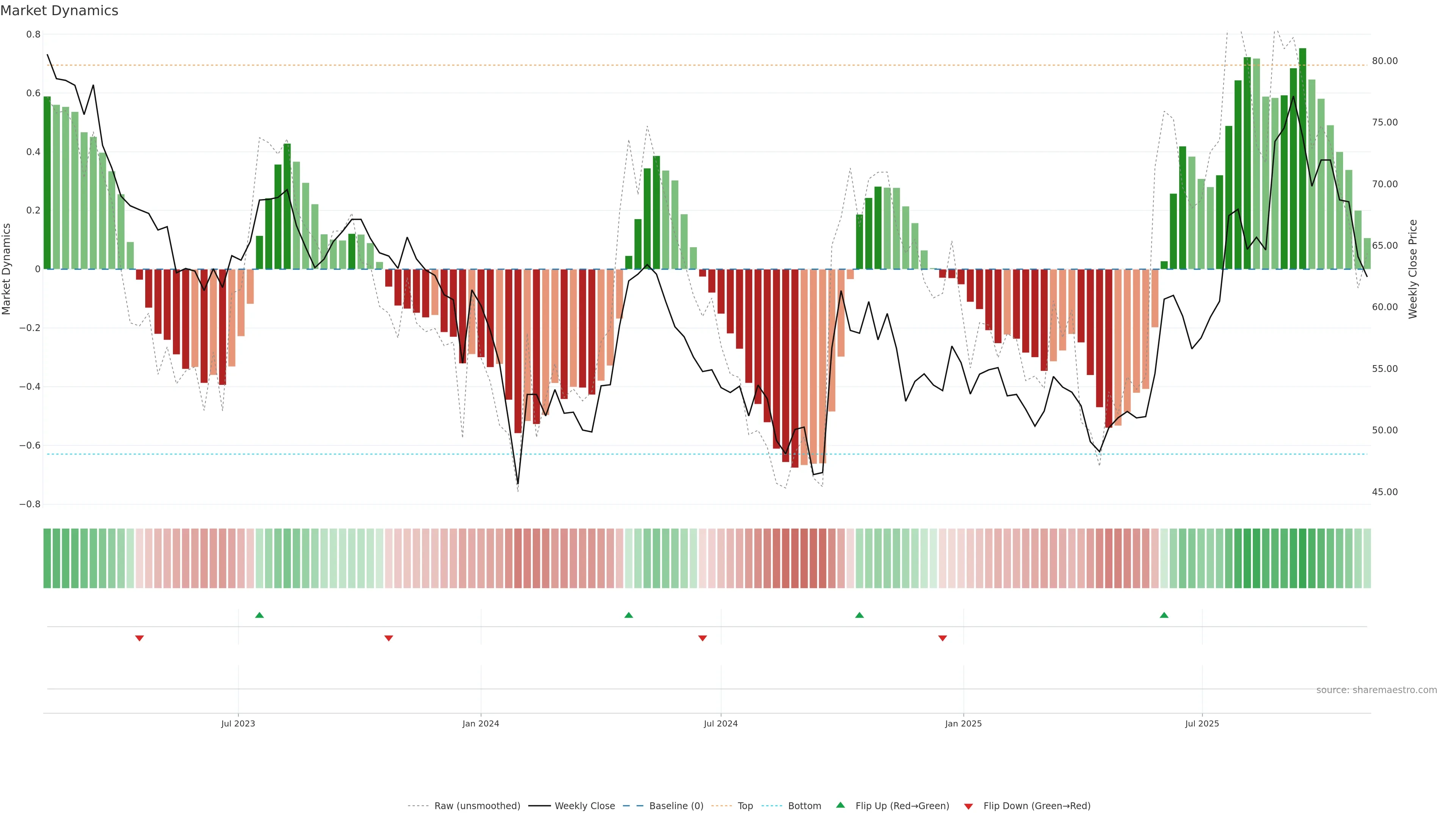This screenshot has width=1456, height=819.
Task: Toggle the Weekly Close legend entry
Action: pos(584,806)
